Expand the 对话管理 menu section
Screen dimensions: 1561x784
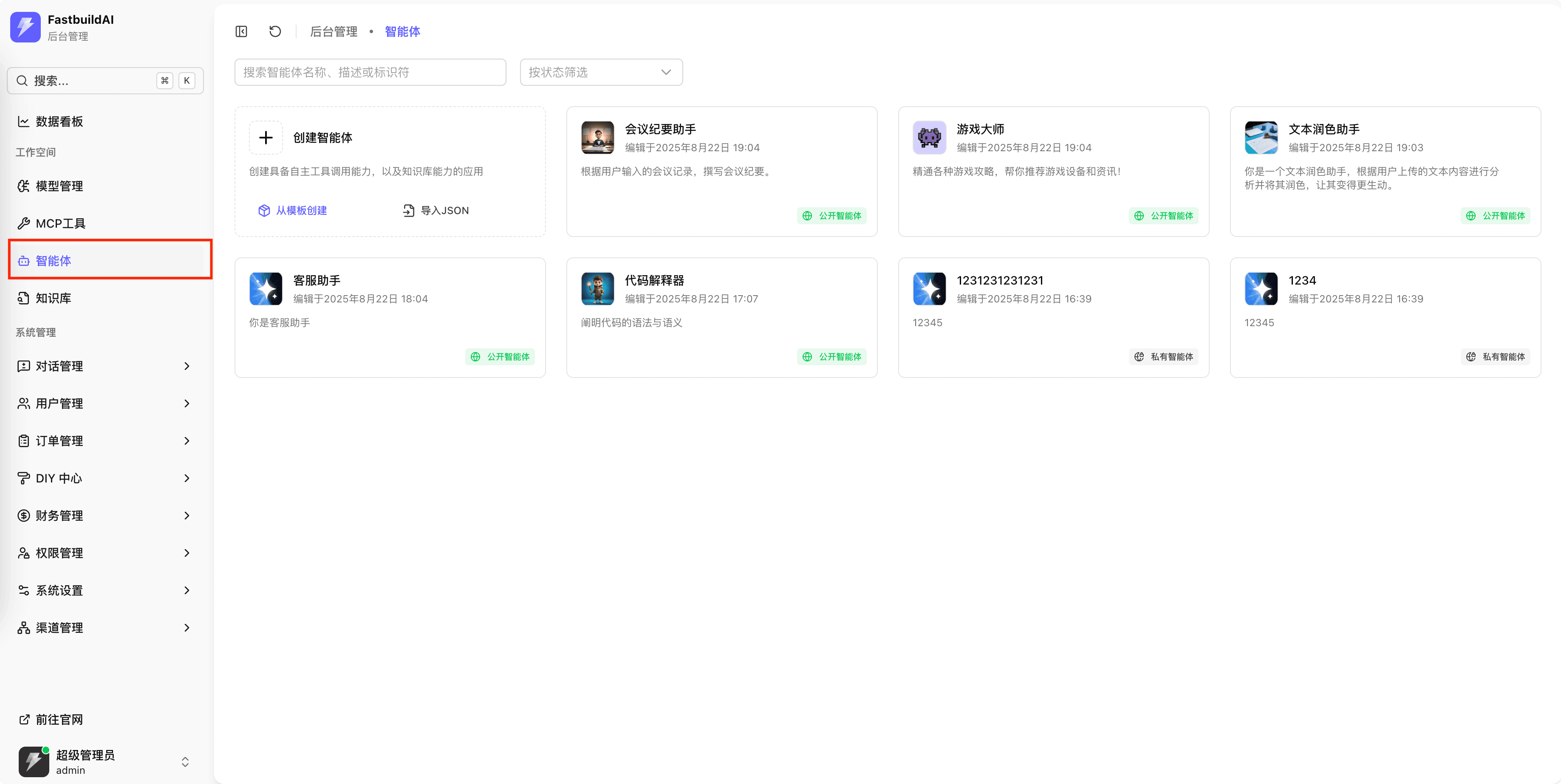[x=104, y=366]
